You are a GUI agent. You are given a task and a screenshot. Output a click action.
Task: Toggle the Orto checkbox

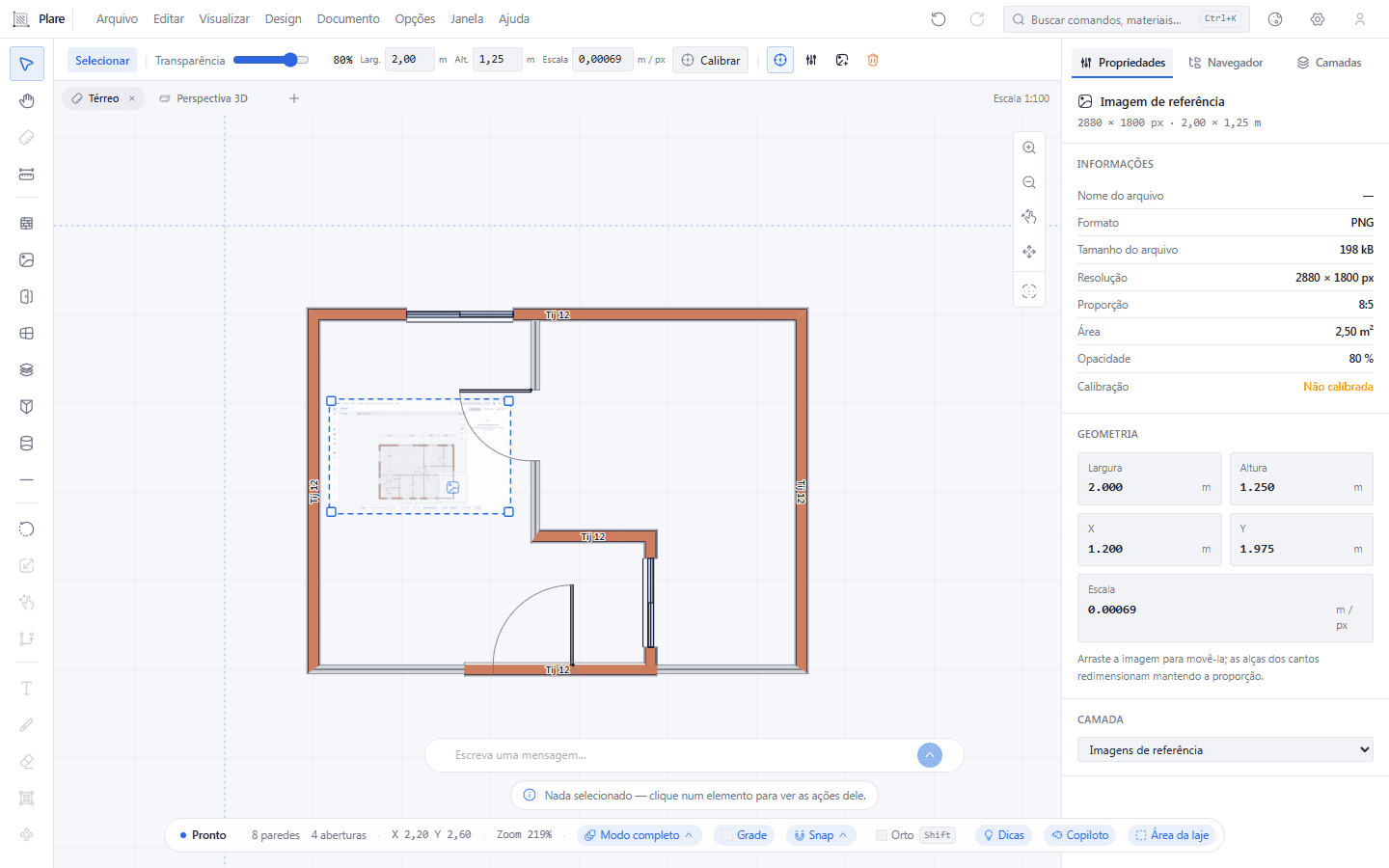[x=881, y=835]
